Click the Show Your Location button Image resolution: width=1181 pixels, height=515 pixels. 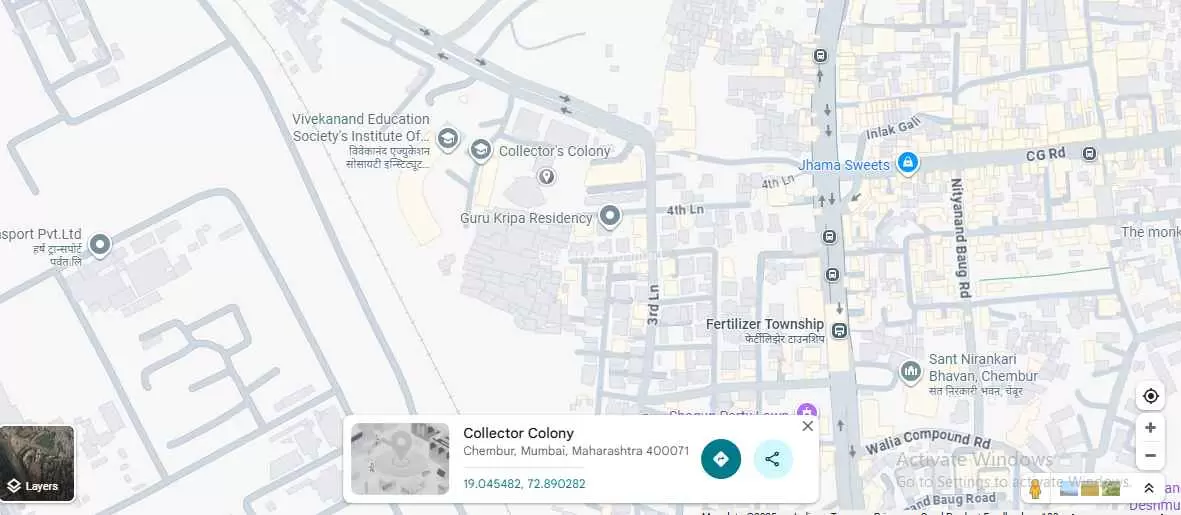[x=1150, y=396]
